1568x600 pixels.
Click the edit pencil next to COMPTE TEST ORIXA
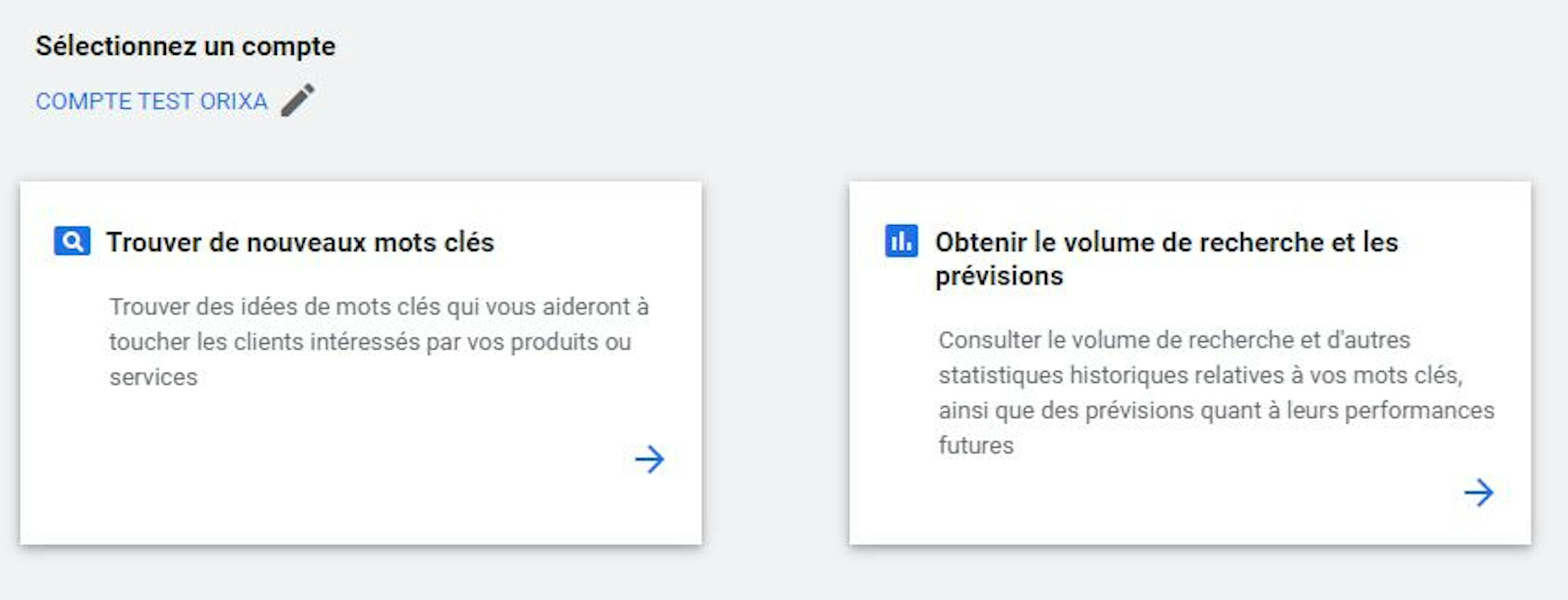click(296, 99)
